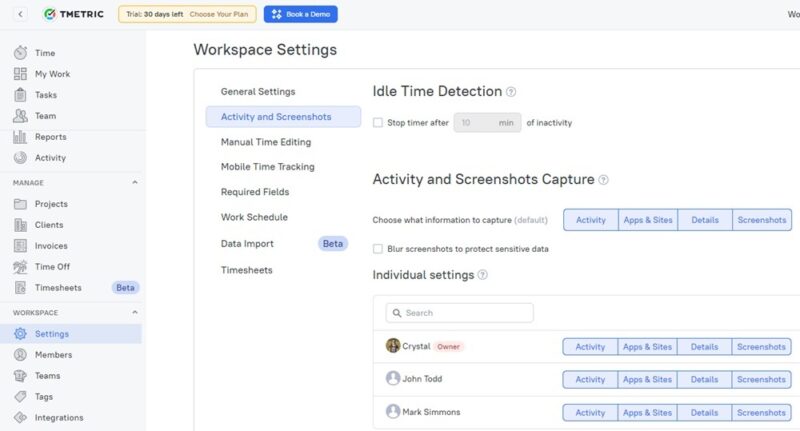800x431 pixels.
Task: Toggle default Screenshots capture option
Action: tap(762, 220)
